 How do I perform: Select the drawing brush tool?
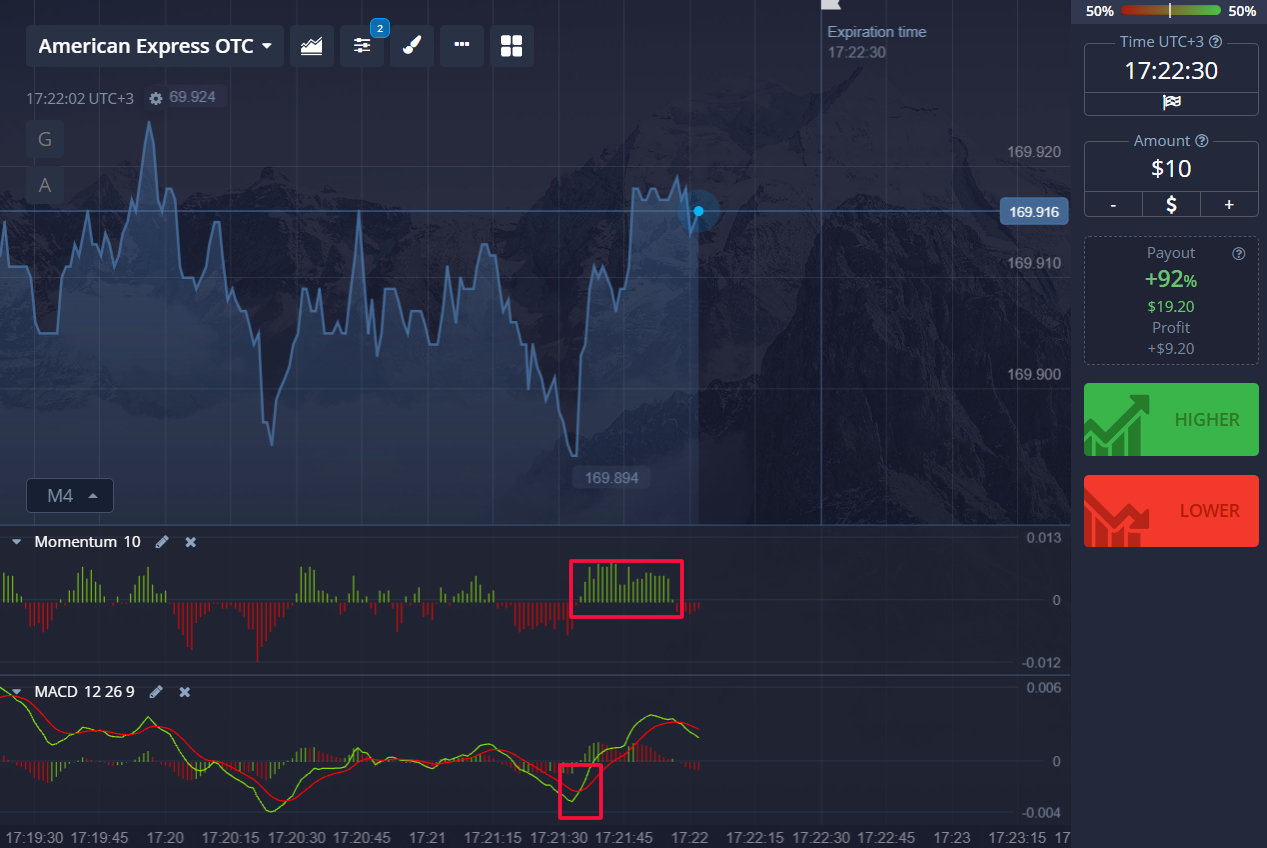[x=412, y=46]
